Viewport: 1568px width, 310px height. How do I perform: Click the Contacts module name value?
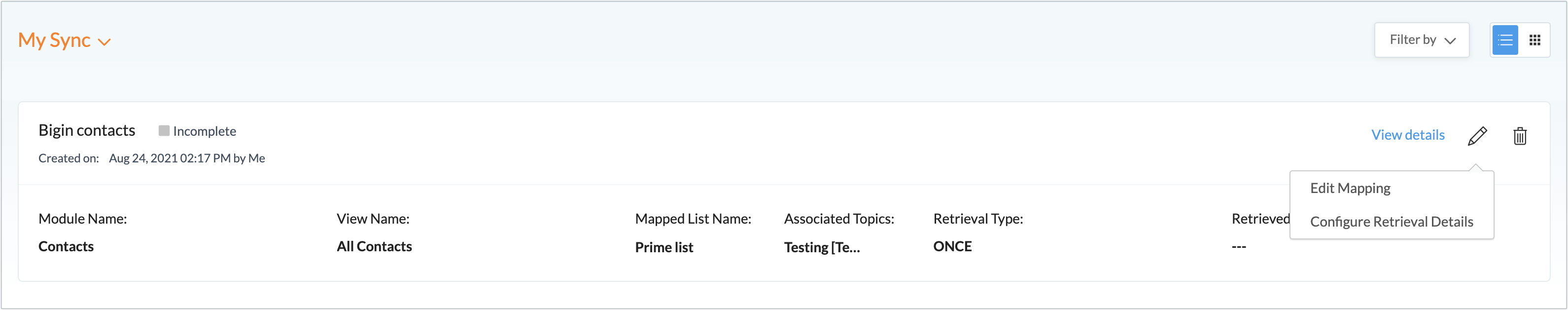coord(66,247)
